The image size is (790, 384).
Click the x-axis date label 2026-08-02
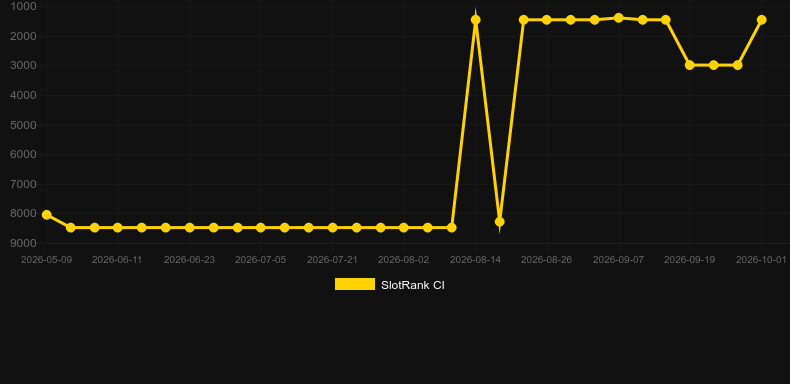click(x=404, y=260)
